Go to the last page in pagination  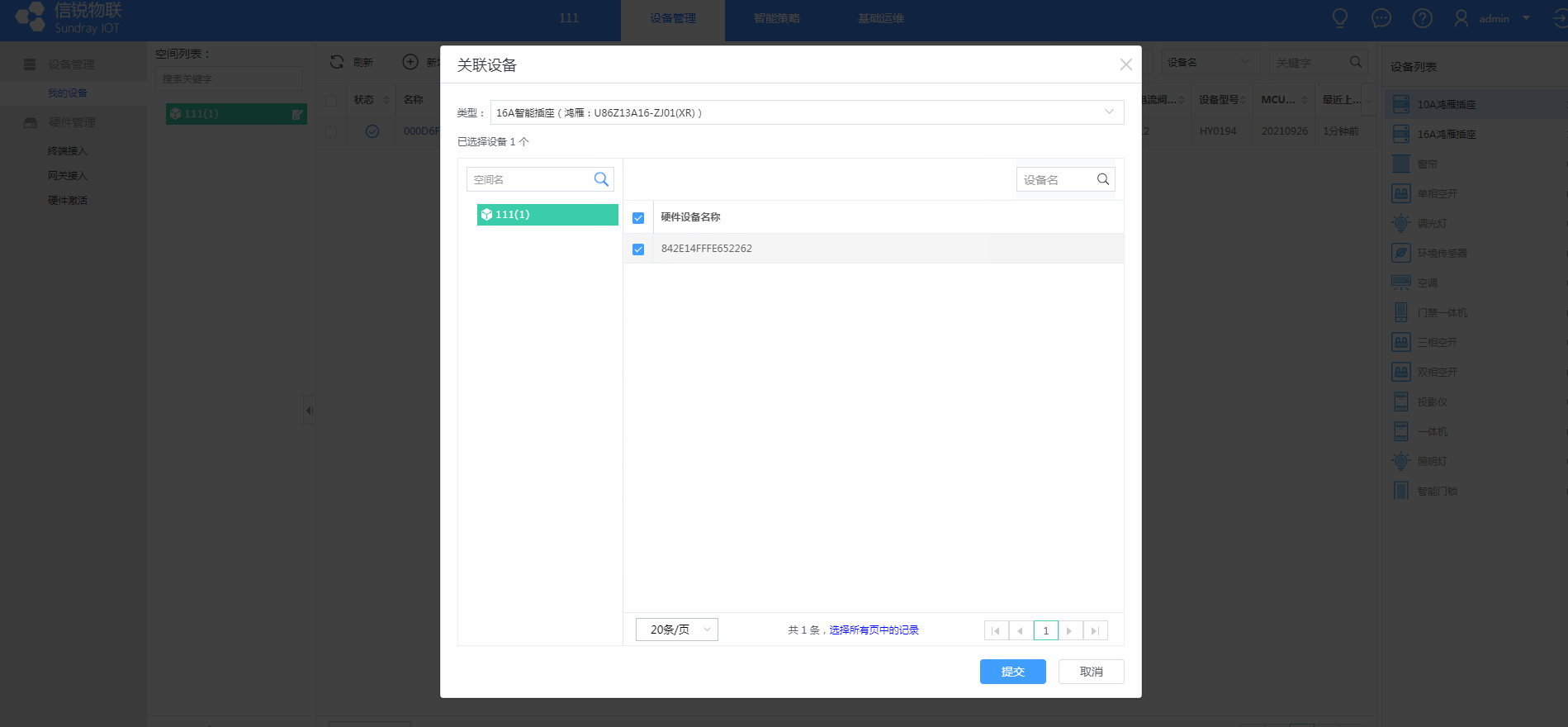pos(1096,630)
